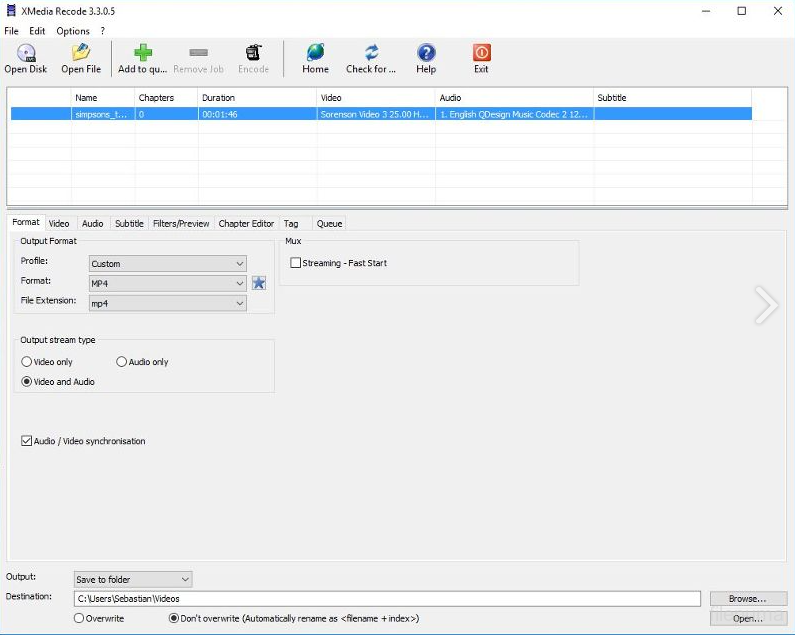
Task: Open the Format dropdown showing MP4
Action: 167,283
